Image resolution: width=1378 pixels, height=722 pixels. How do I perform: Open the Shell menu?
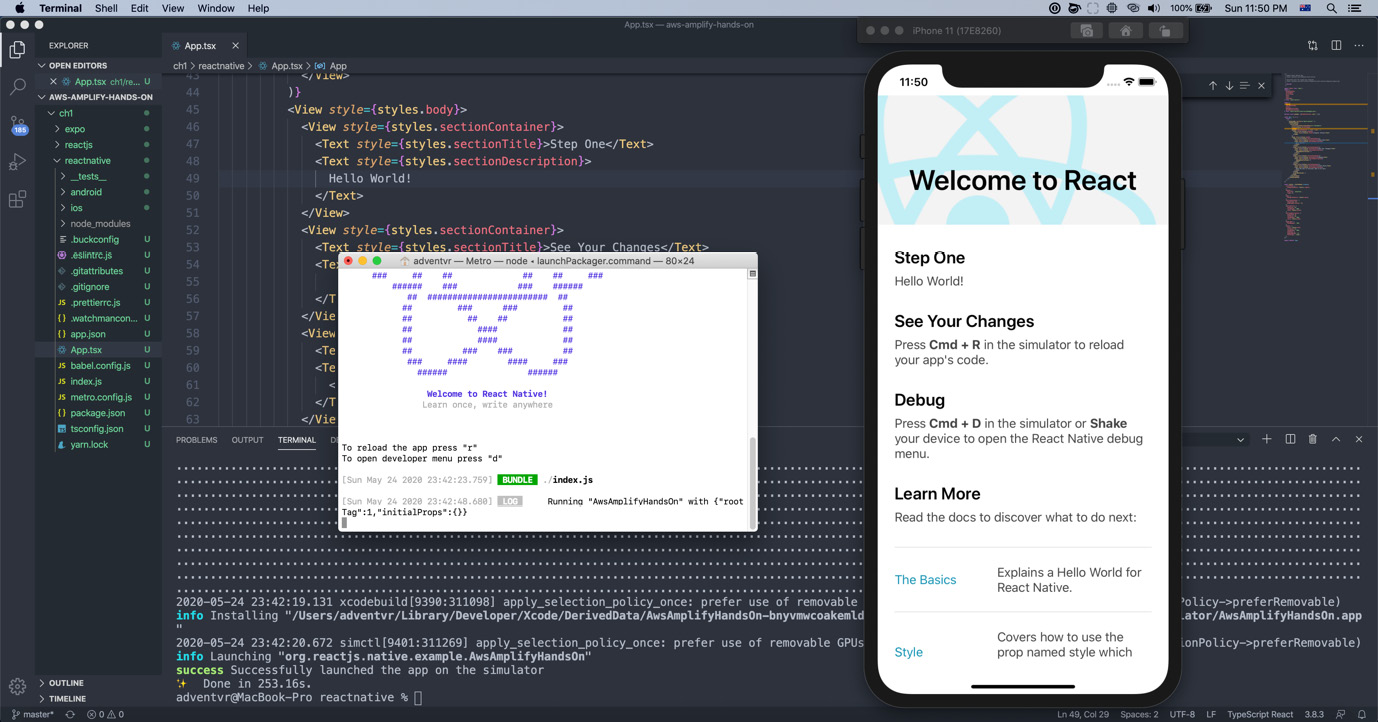pyautogui.click(x=106, y=8)
